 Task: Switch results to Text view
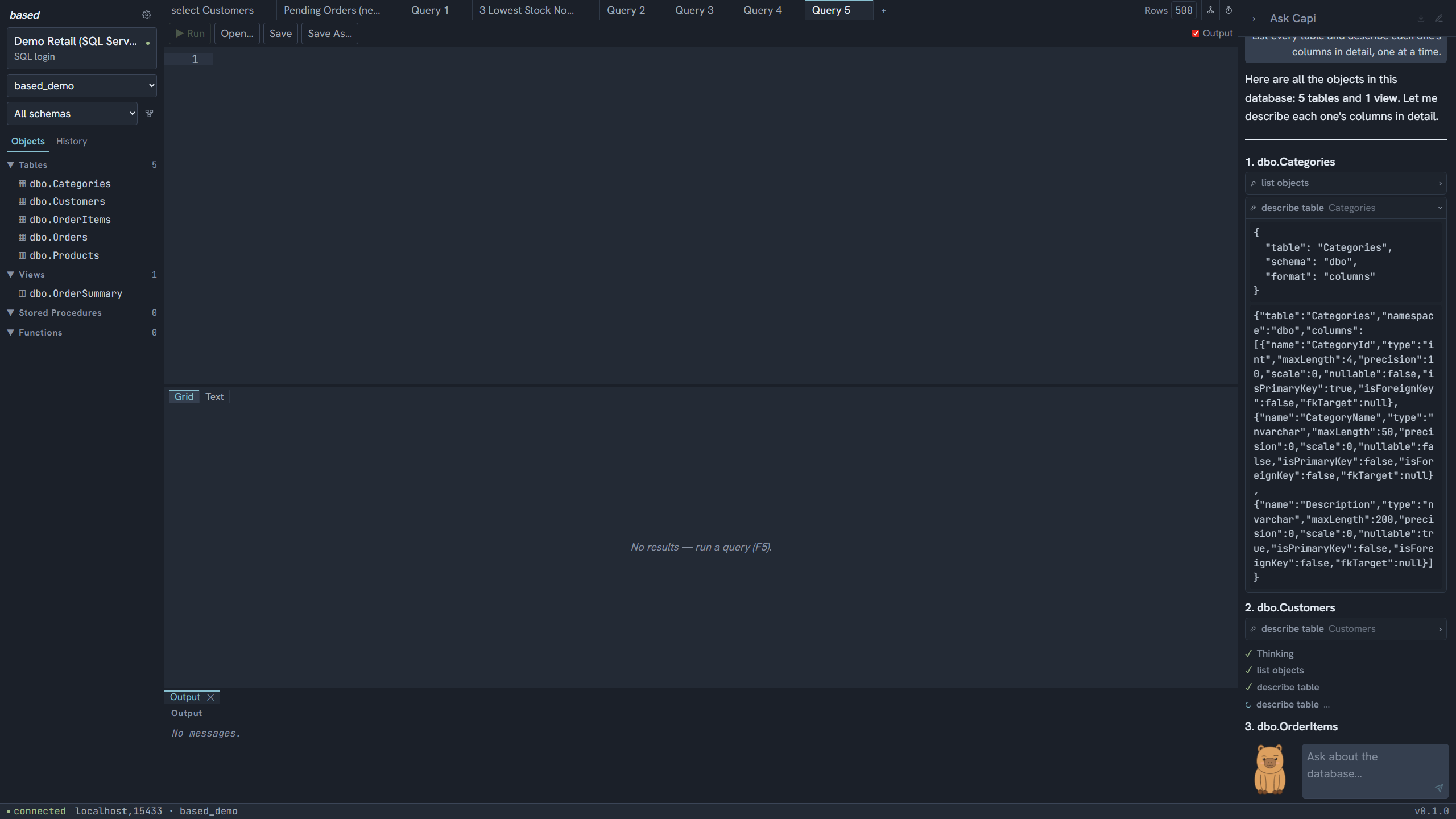[x=214, y=396]
